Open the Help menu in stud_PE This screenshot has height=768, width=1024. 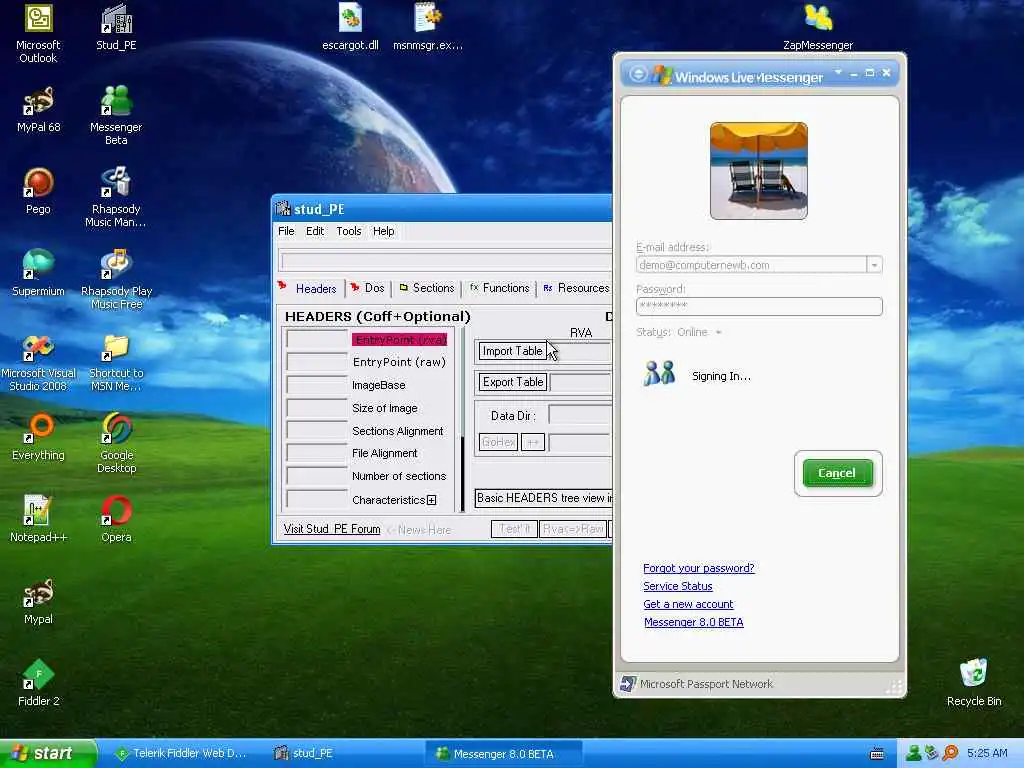pyautogui.click(x=383, y=231)
